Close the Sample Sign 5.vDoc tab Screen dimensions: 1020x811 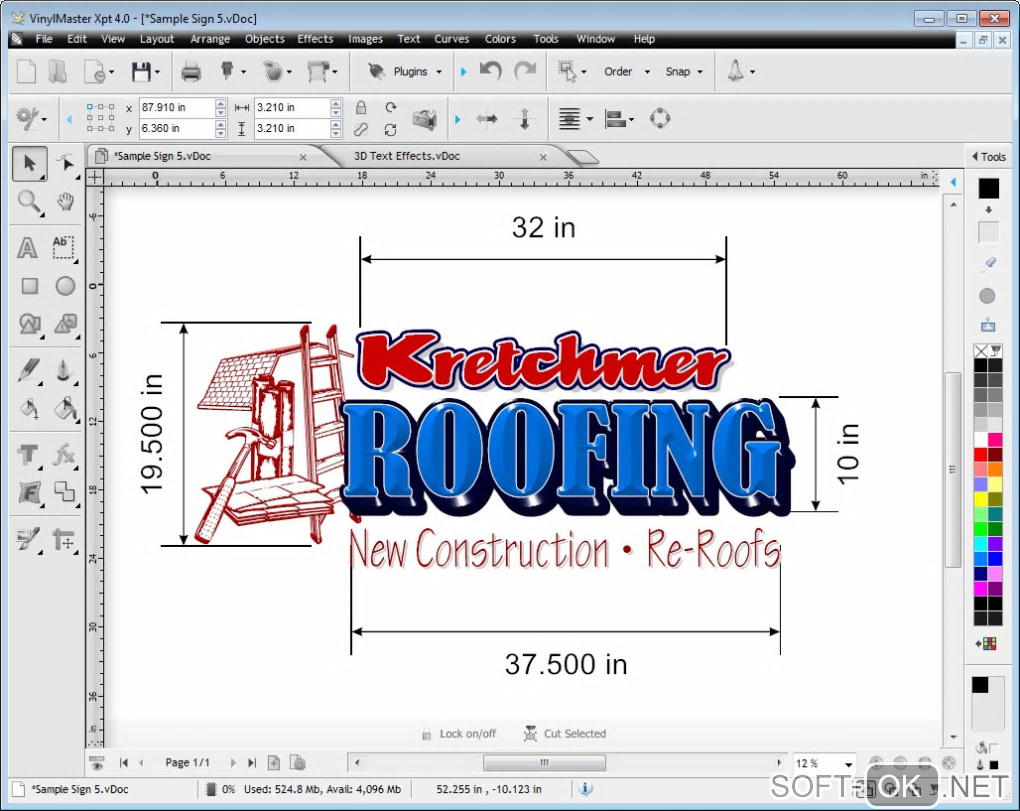click(x=303, y=157)
